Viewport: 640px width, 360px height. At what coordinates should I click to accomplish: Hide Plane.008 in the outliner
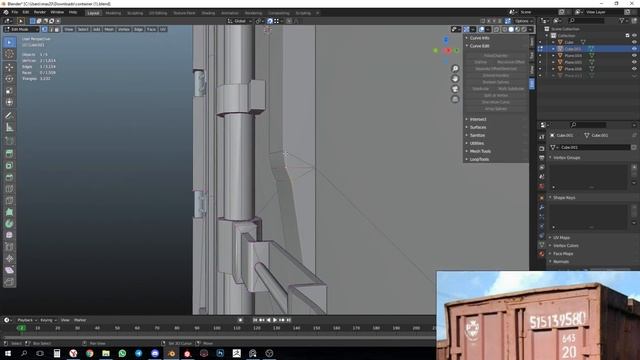coord(634,69)
